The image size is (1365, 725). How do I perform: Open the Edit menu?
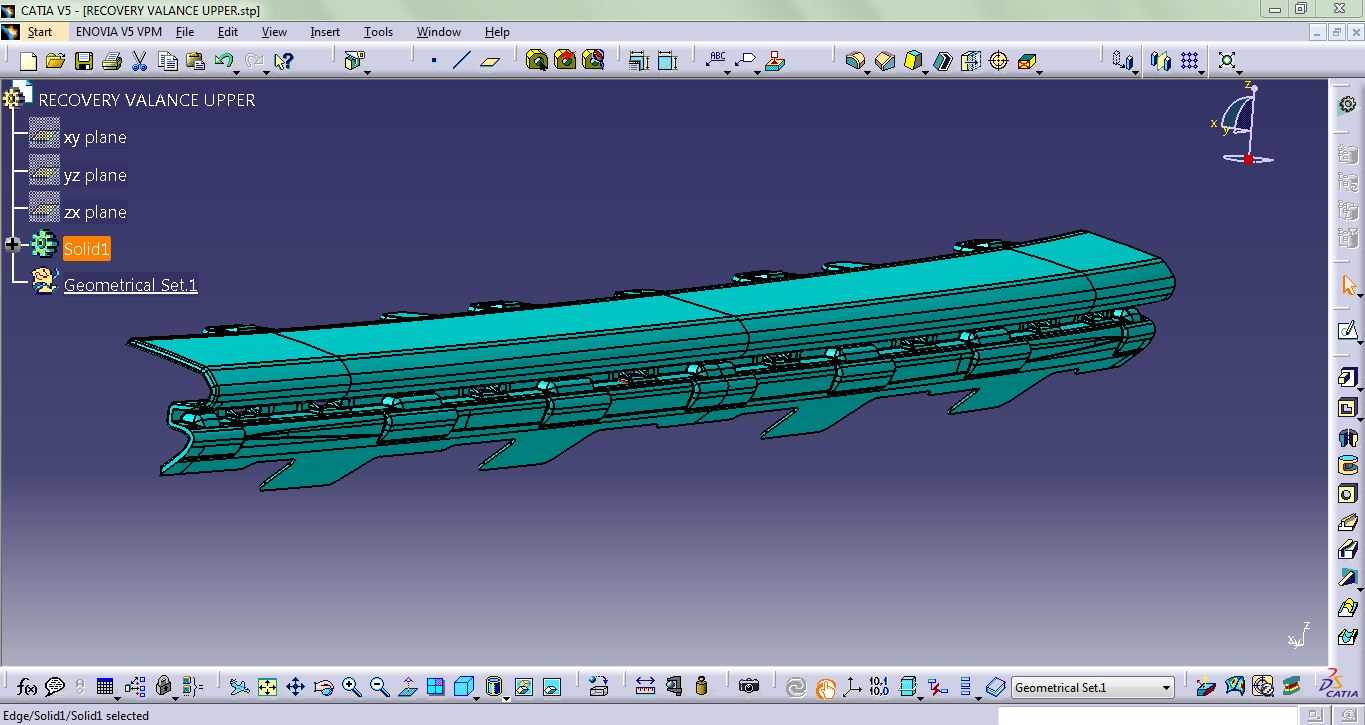(x=228, y=32)
